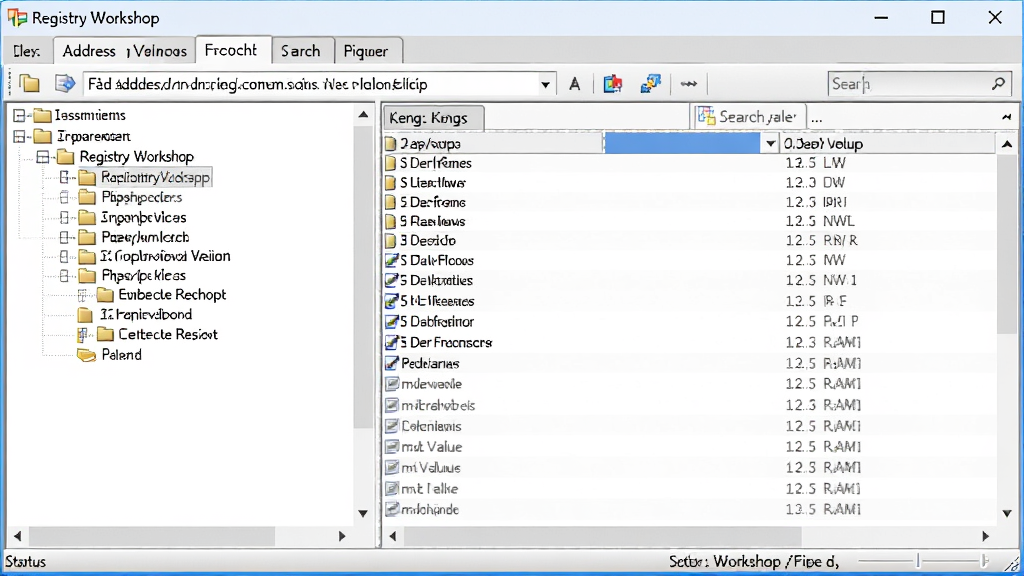This screenshot has height=576, width=1024.
Task: Collapse the Iassmriems tree node
Action: pyautogui.click(x=20, y=116)
